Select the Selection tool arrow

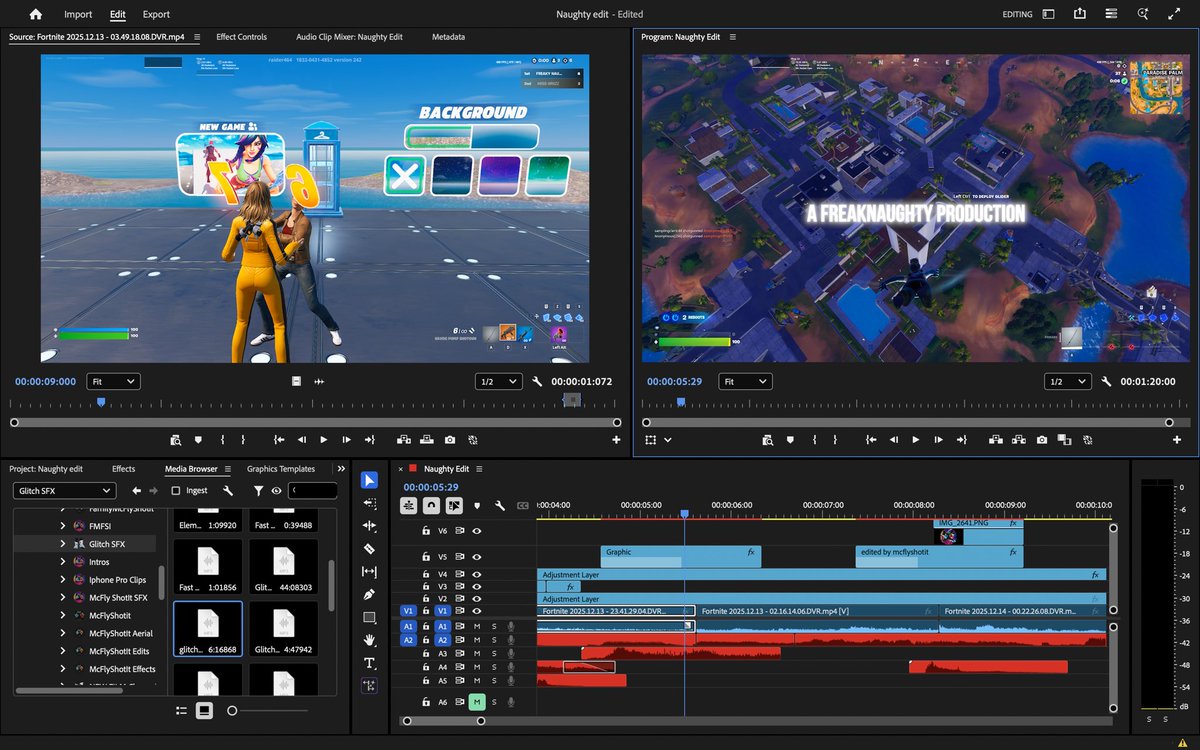tap(369, 481)
